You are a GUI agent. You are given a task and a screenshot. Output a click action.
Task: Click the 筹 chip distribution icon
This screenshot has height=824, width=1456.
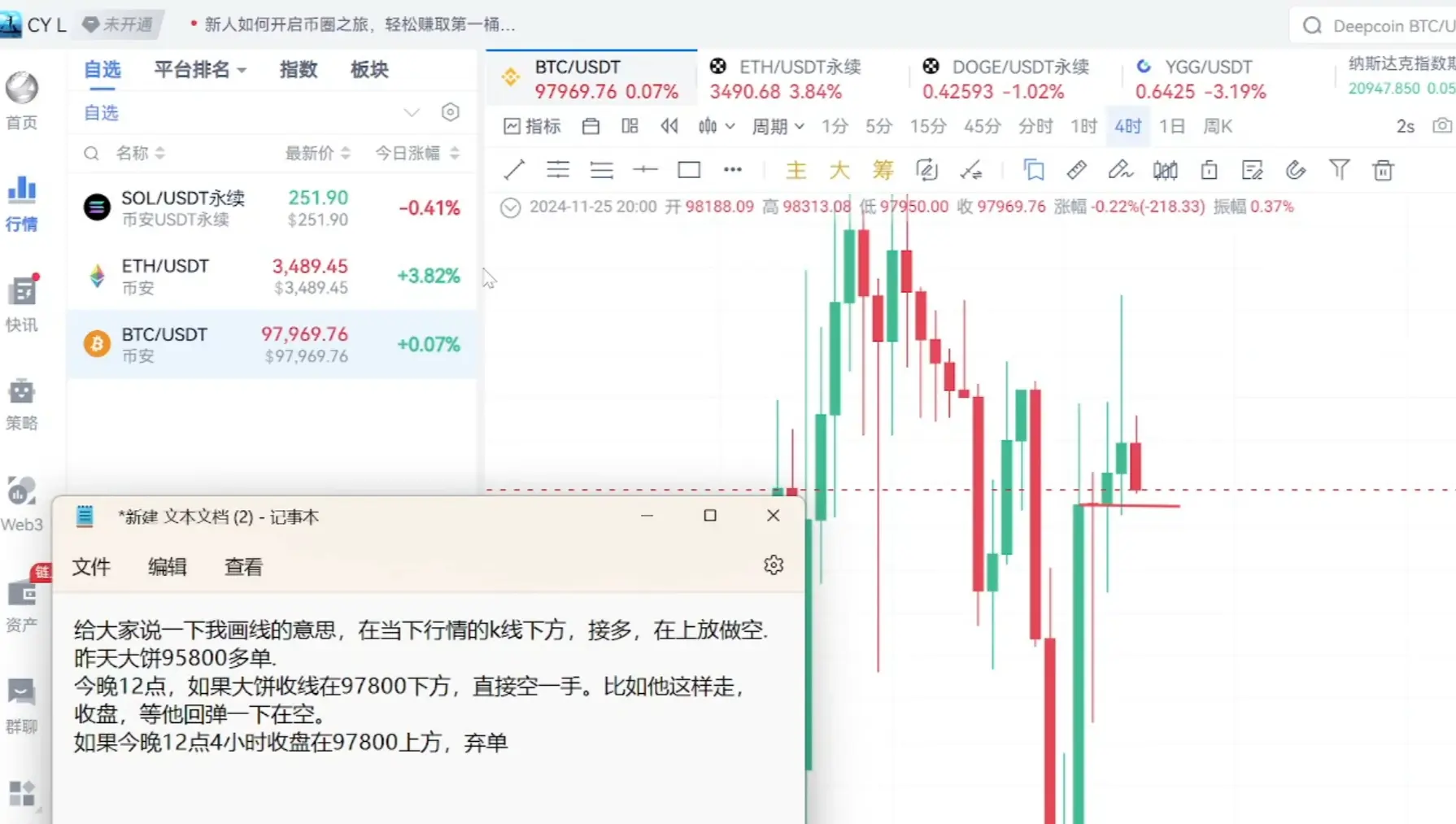883,170
